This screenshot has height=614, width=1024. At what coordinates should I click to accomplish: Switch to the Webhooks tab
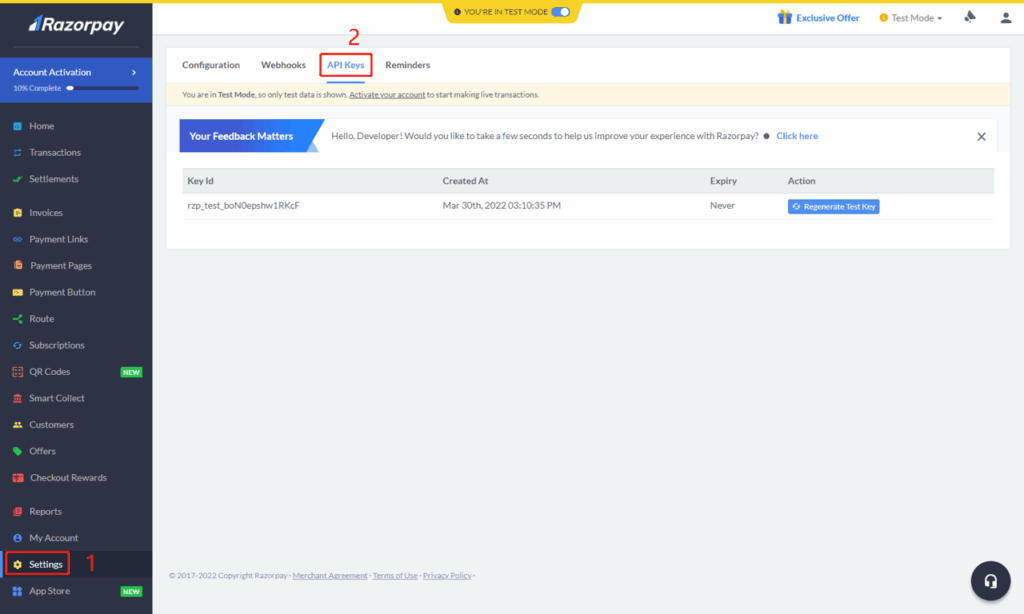[x=283, y=65]
